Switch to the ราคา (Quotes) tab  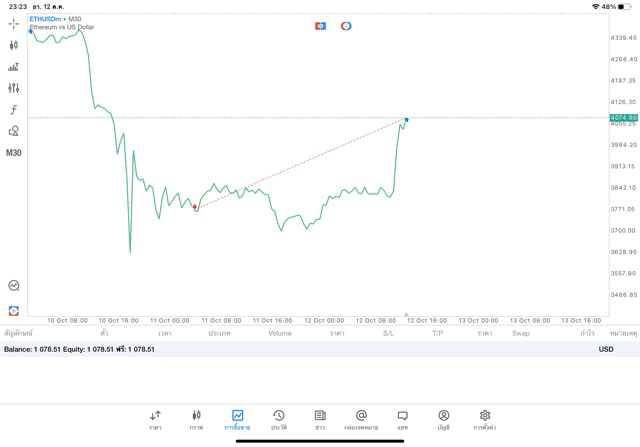coord(155,419)
